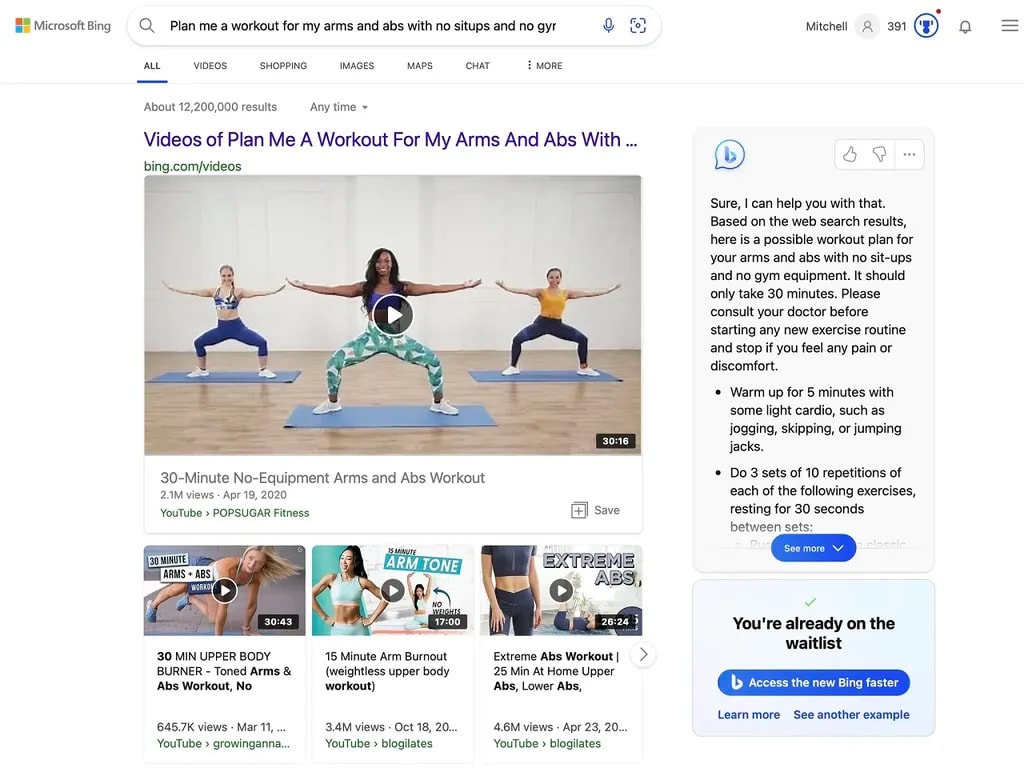Viewport: 1024px width, 768px height.
Task: Click the Rewards trophy icon
Action: [927, 26]
